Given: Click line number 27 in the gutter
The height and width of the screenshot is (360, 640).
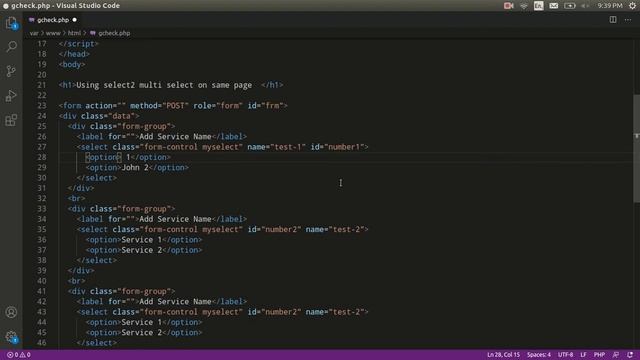Looking at the screenshot, I should coord(42,147).
